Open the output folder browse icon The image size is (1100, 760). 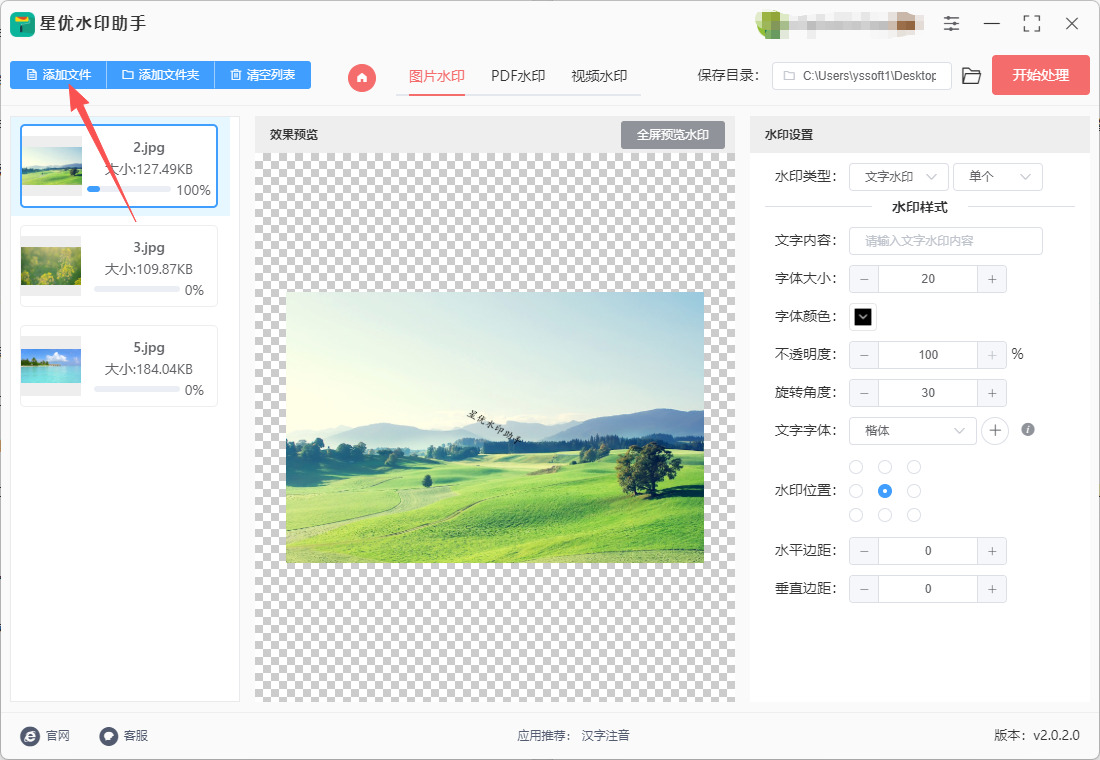point(971,76)
